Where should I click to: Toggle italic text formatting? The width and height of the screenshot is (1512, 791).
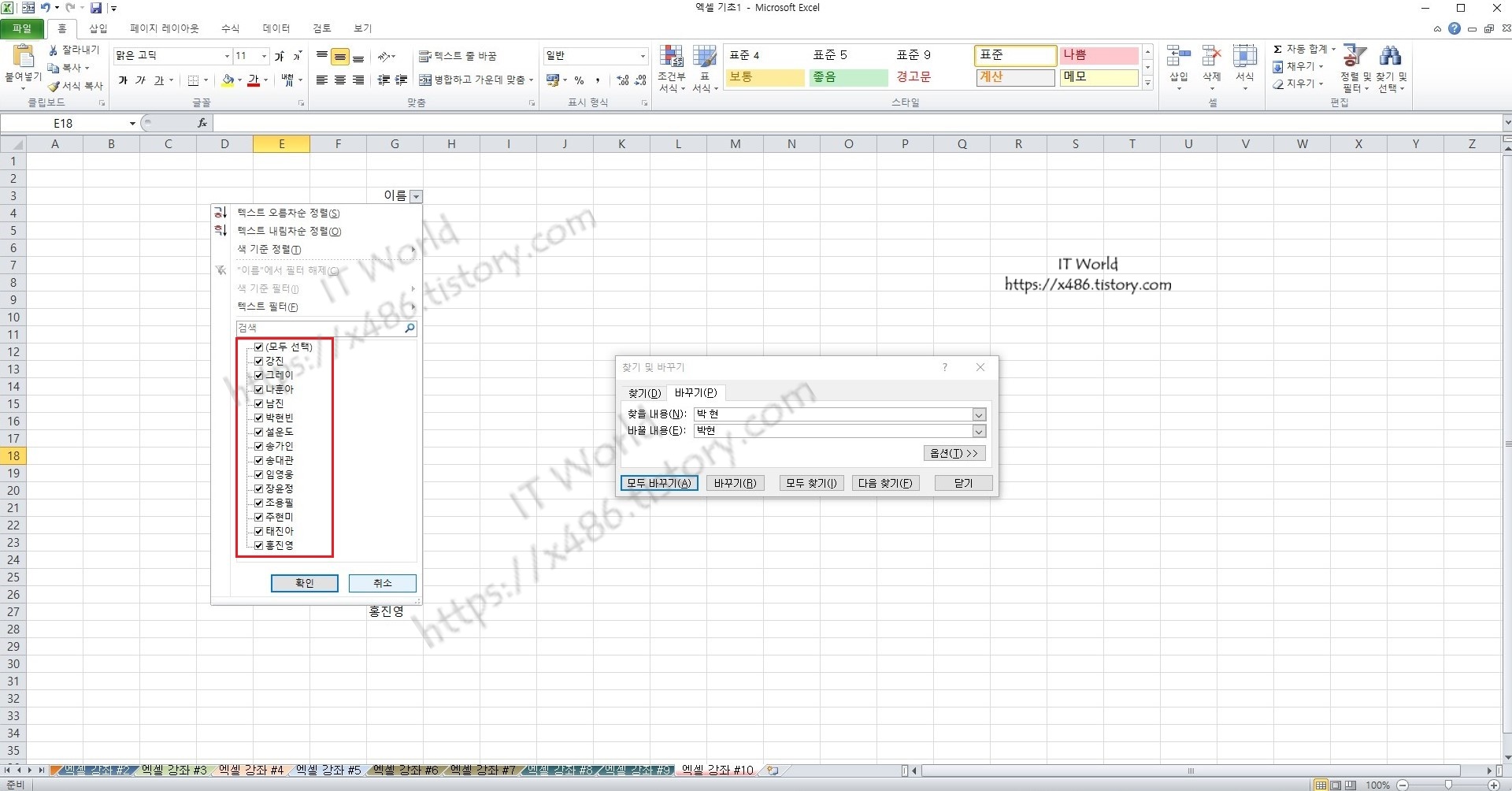click(141, 80)
